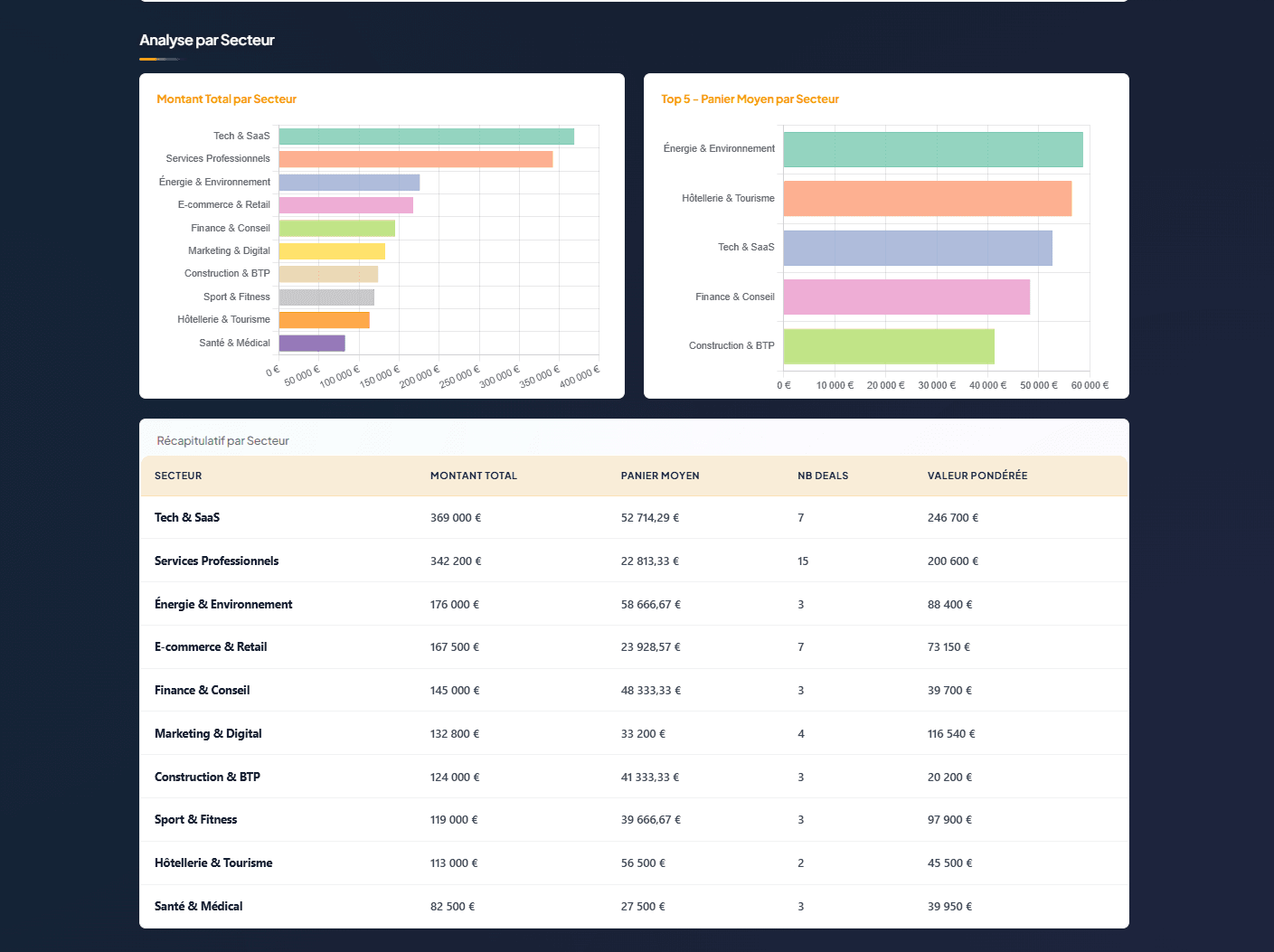Screen dimensions: 1274x952
Task: Select the grey Sport & Fitness bar
Action: pyautogui.click(x=326, y=297)
